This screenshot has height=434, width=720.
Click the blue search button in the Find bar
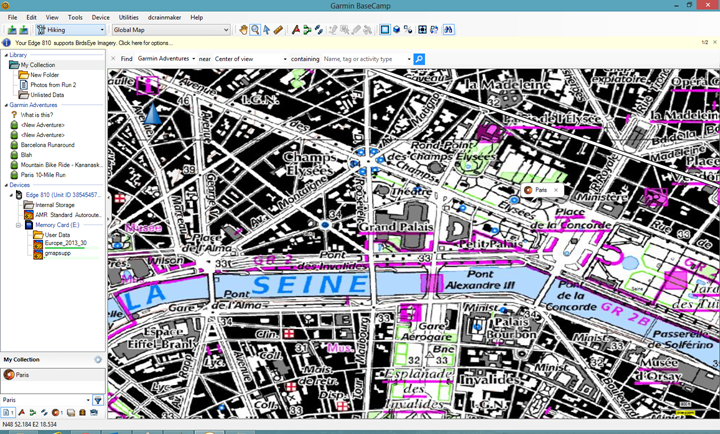[419, 59]
